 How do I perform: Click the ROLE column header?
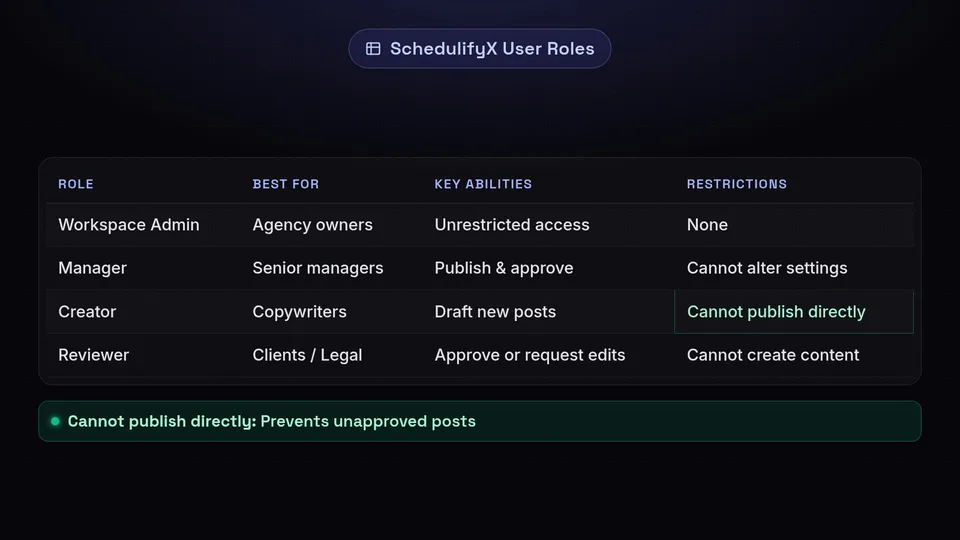point(76,184)
